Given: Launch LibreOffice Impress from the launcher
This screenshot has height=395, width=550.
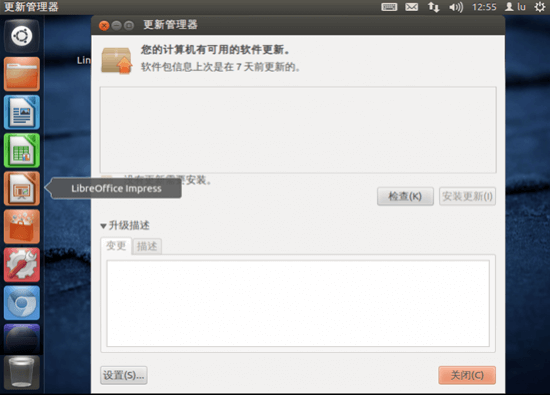Looking at the screenshot, I should [x=22, y=189].
